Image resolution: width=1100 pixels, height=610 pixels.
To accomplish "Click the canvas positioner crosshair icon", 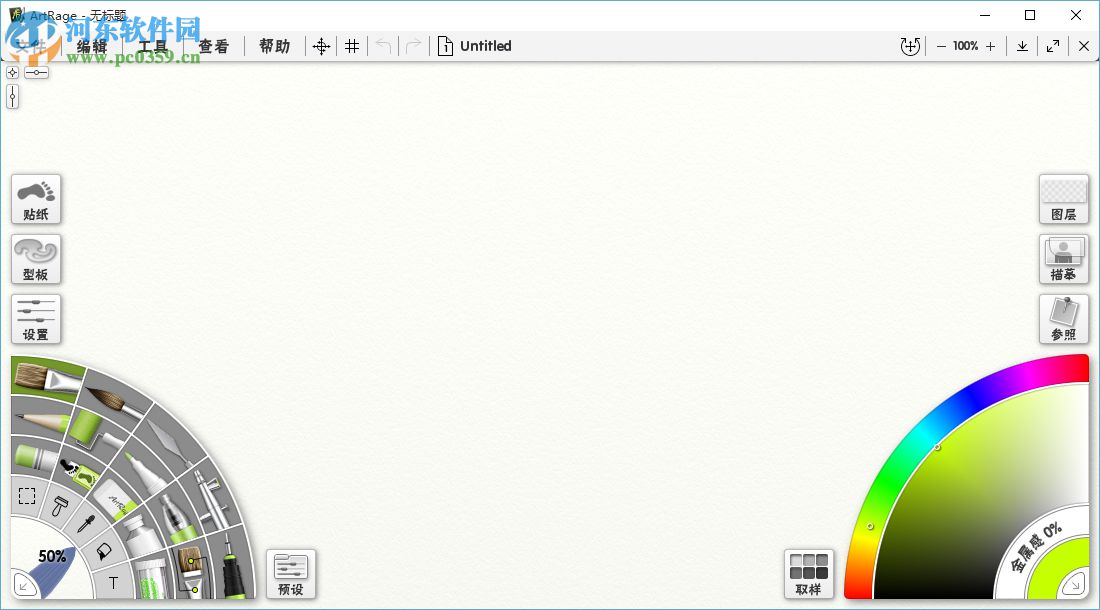I will tap(321, 46).
